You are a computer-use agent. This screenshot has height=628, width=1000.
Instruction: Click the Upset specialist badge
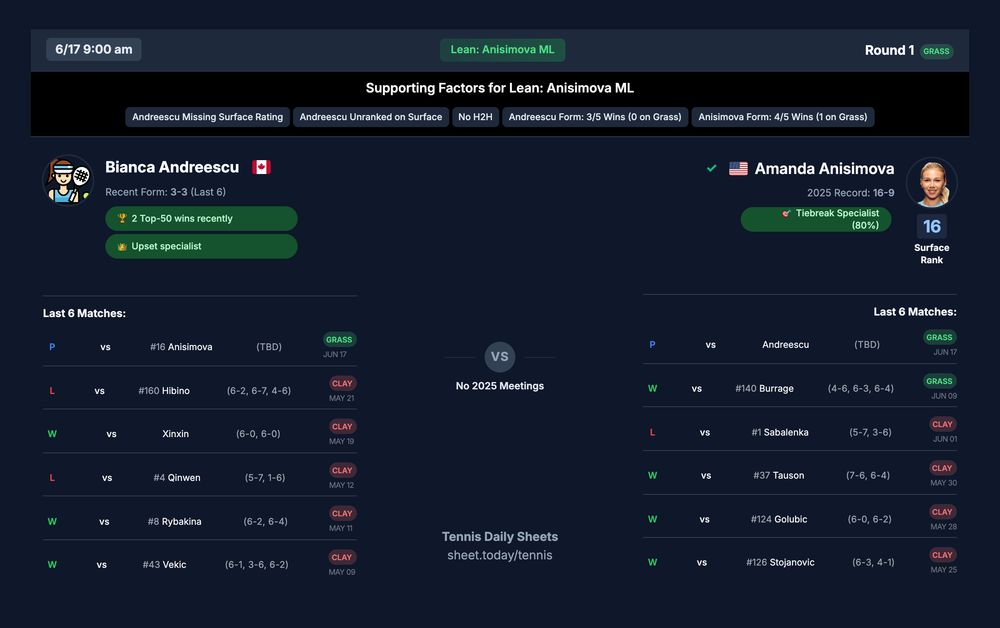coord(201,246)
